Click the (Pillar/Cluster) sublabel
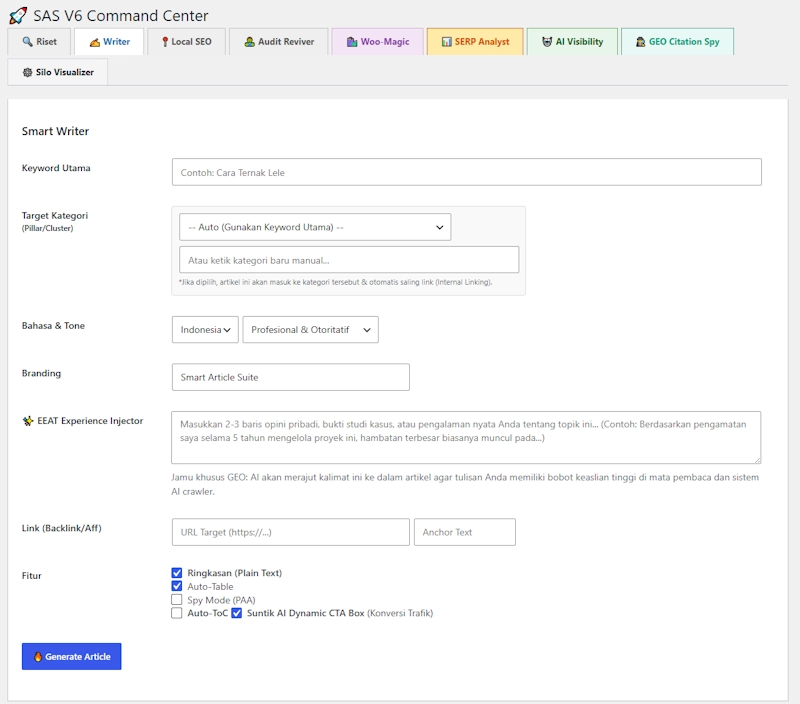The width and height of the screenshot is (800, 704). click(47, 228)
